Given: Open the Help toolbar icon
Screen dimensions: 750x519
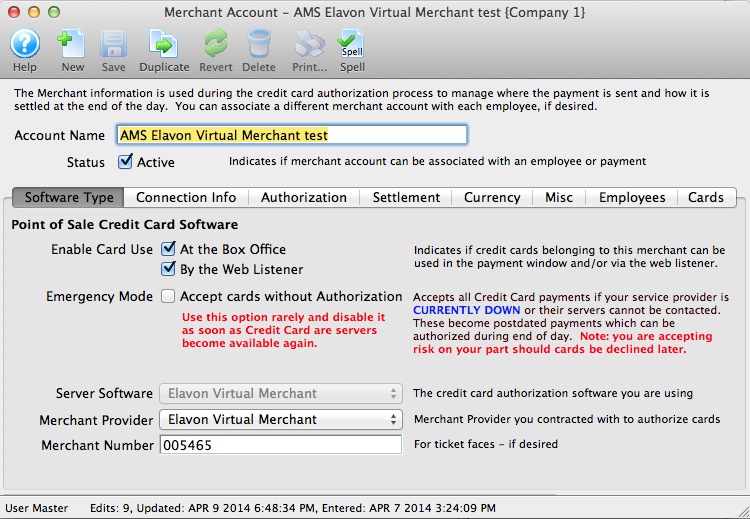Looking at the screenshot, I should point(25,44).
